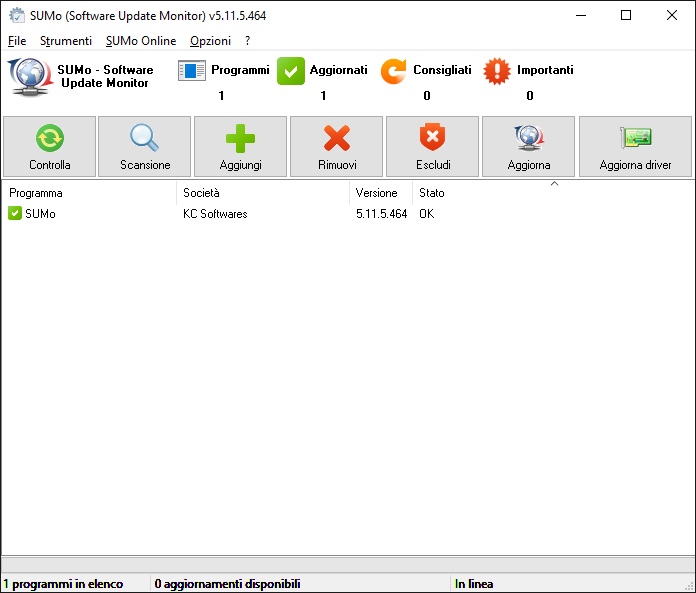The image size is (696, 593).
Task: Exclude program using the Escludi shield
Action: 433,146
